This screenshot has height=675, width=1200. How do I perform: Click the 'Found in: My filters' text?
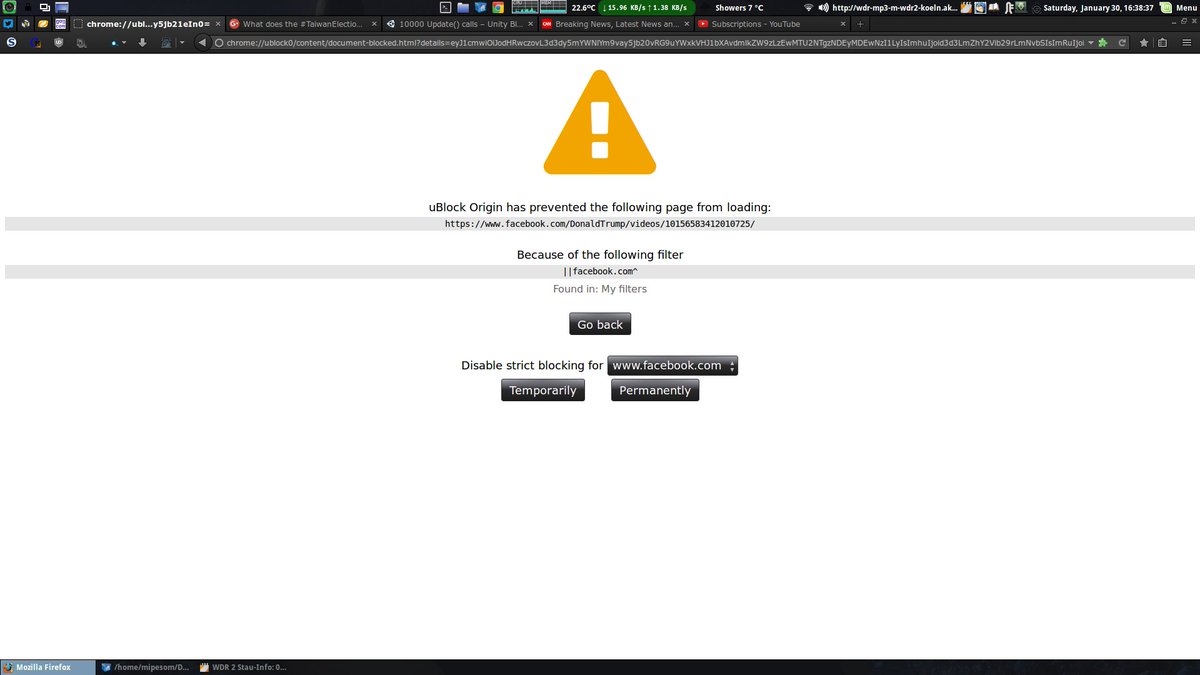click(x=600, y=289)
